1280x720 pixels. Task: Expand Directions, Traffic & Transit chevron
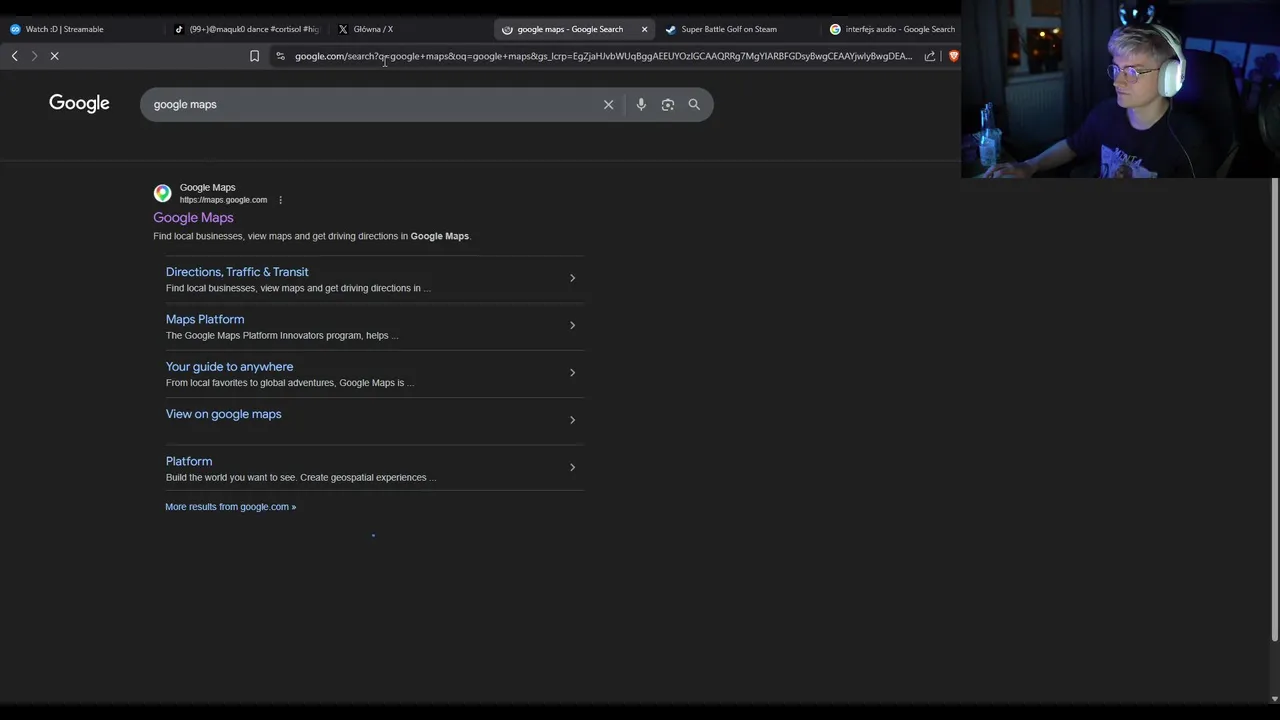coord(572,278)
